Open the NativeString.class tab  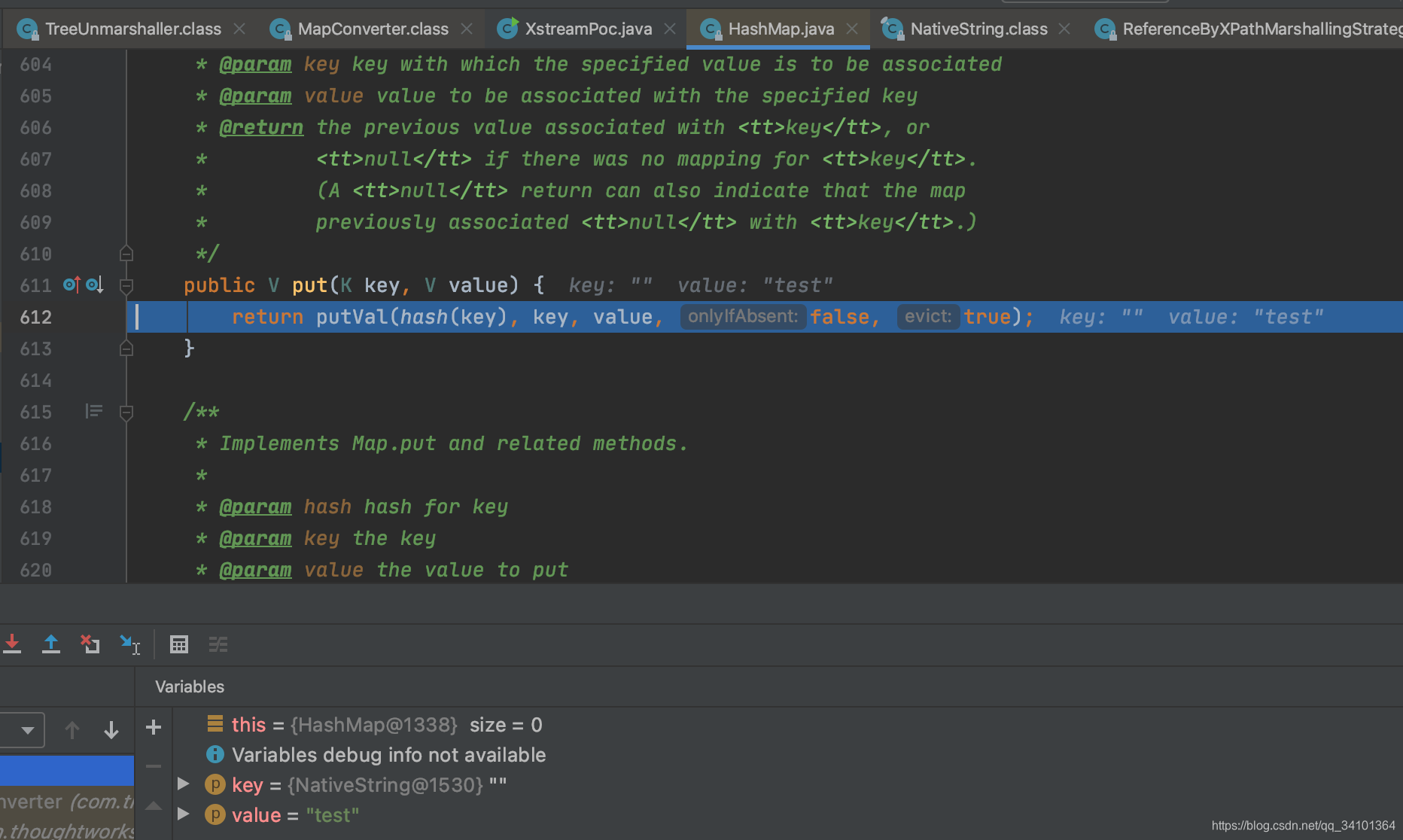(x=978, y=29)
